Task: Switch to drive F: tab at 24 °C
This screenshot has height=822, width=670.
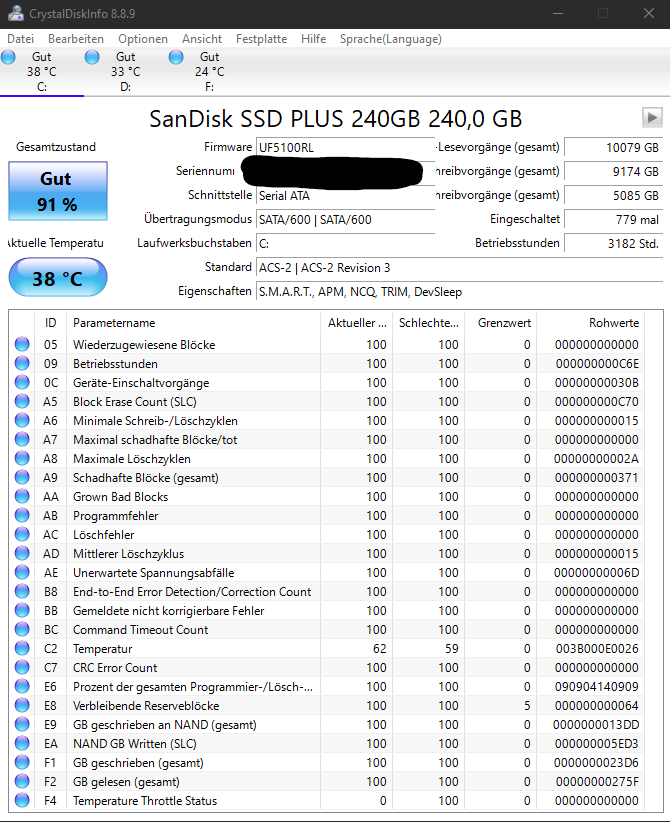Action: tap(210, 72)
